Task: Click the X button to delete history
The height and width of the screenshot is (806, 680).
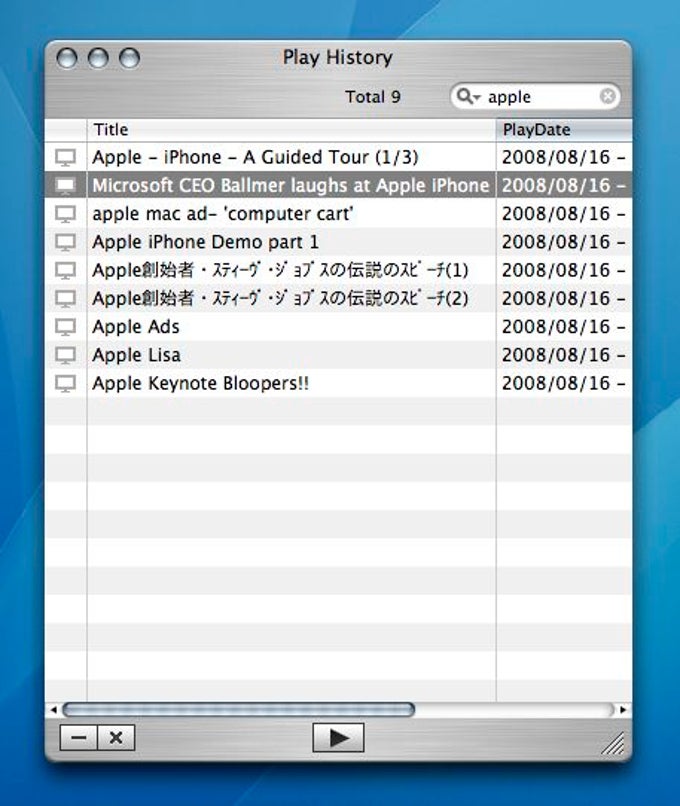Action: click(x=116, y=738)
